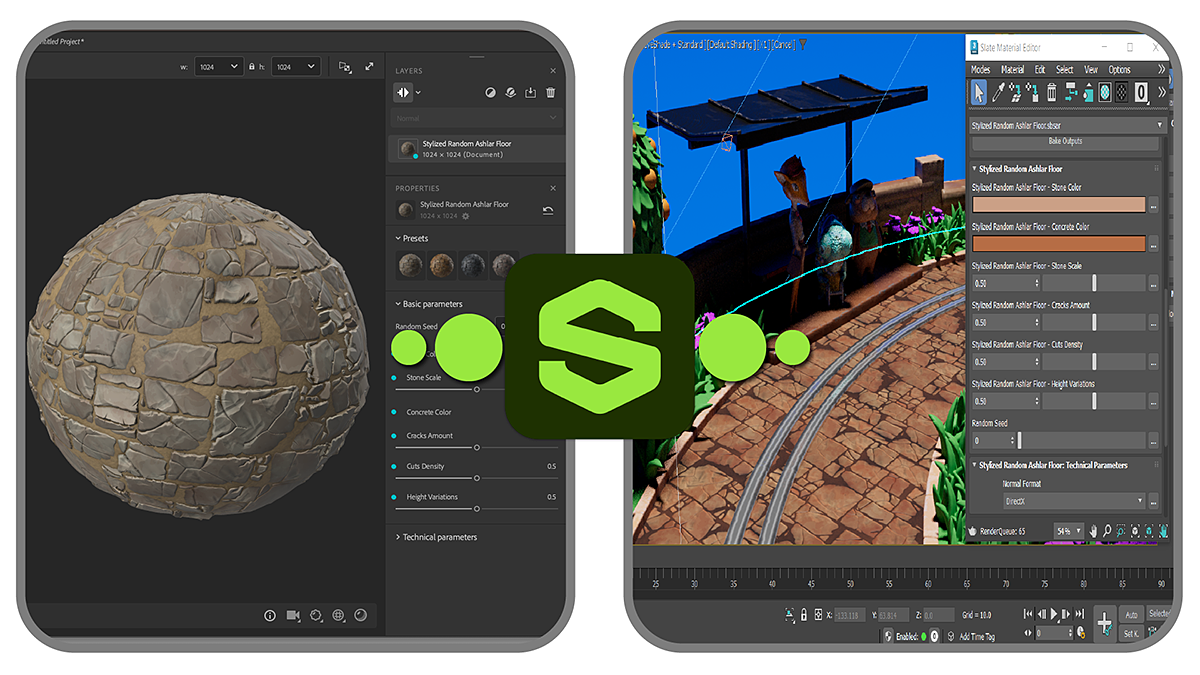Click the expand viewport fullscreen arrows icon
Image resolution: width=1200 pixels, height=675 pixels.
click(369, 67)
